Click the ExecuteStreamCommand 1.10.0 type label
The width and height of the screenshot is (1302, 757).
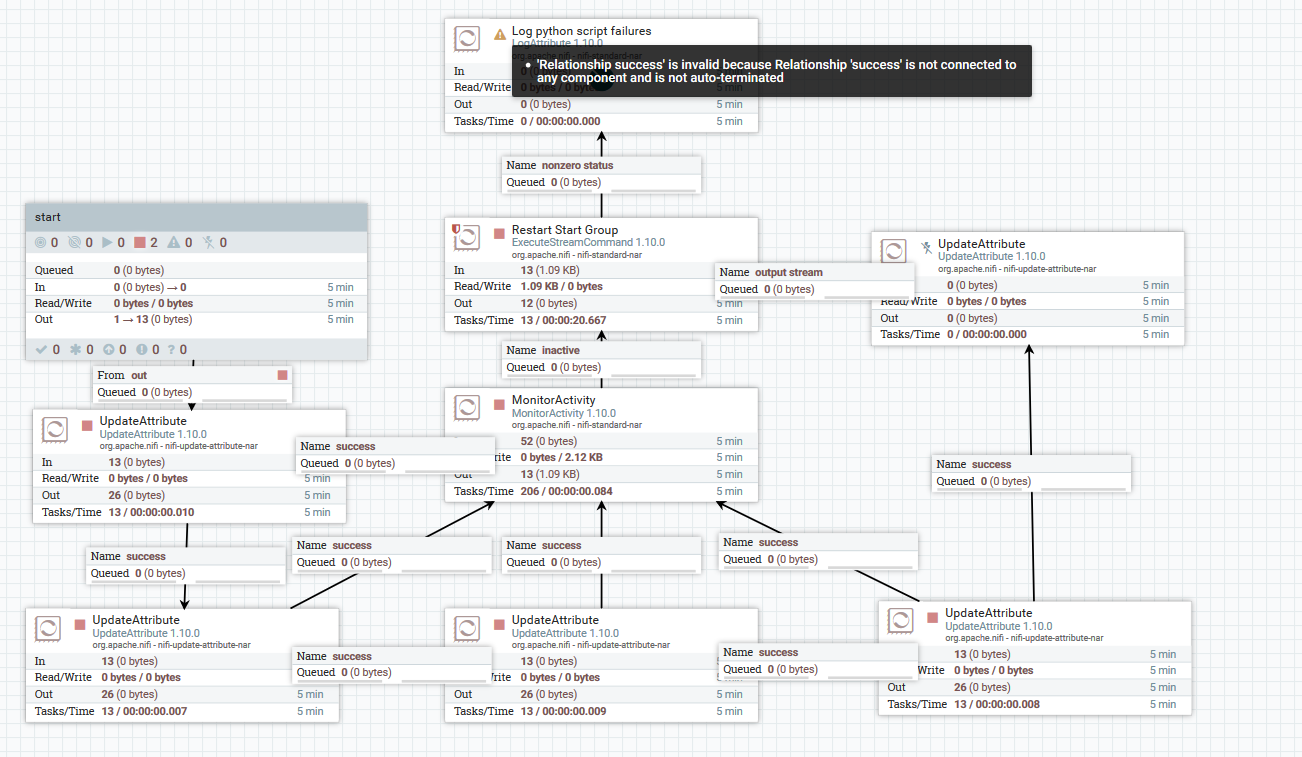point(588,242)
